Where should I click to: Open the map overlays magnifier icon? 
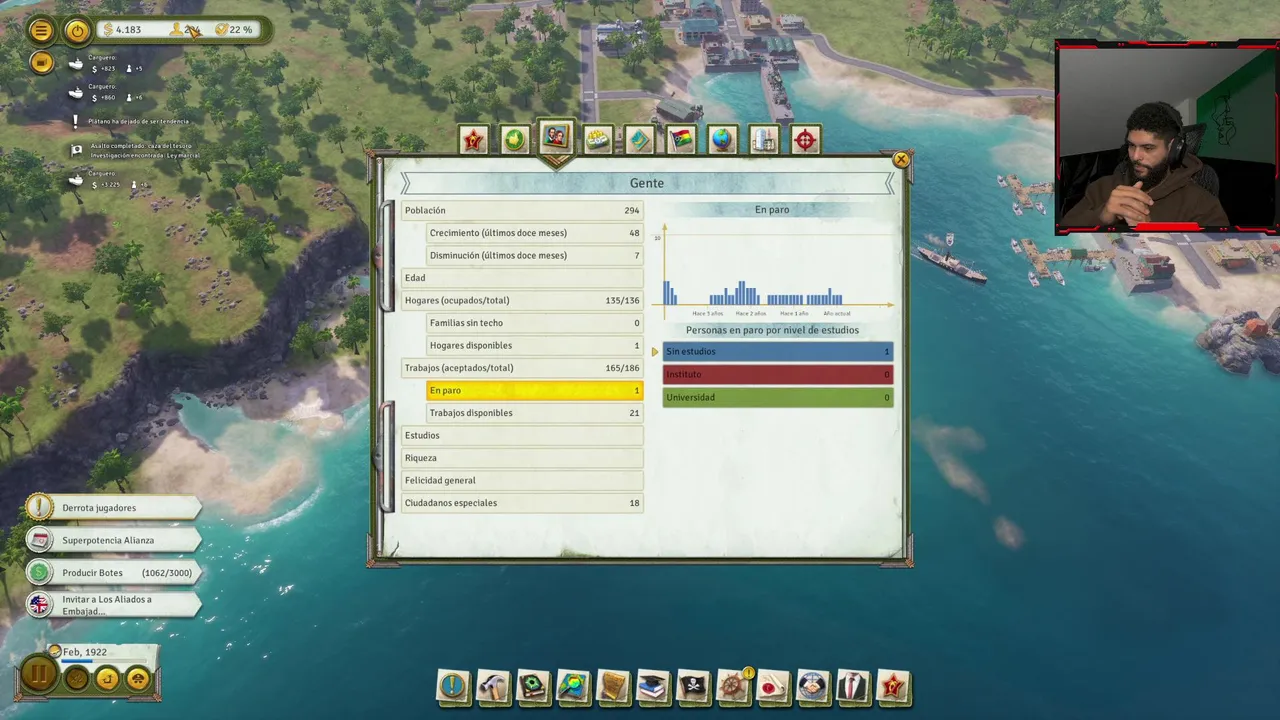(x=573, y=686)
